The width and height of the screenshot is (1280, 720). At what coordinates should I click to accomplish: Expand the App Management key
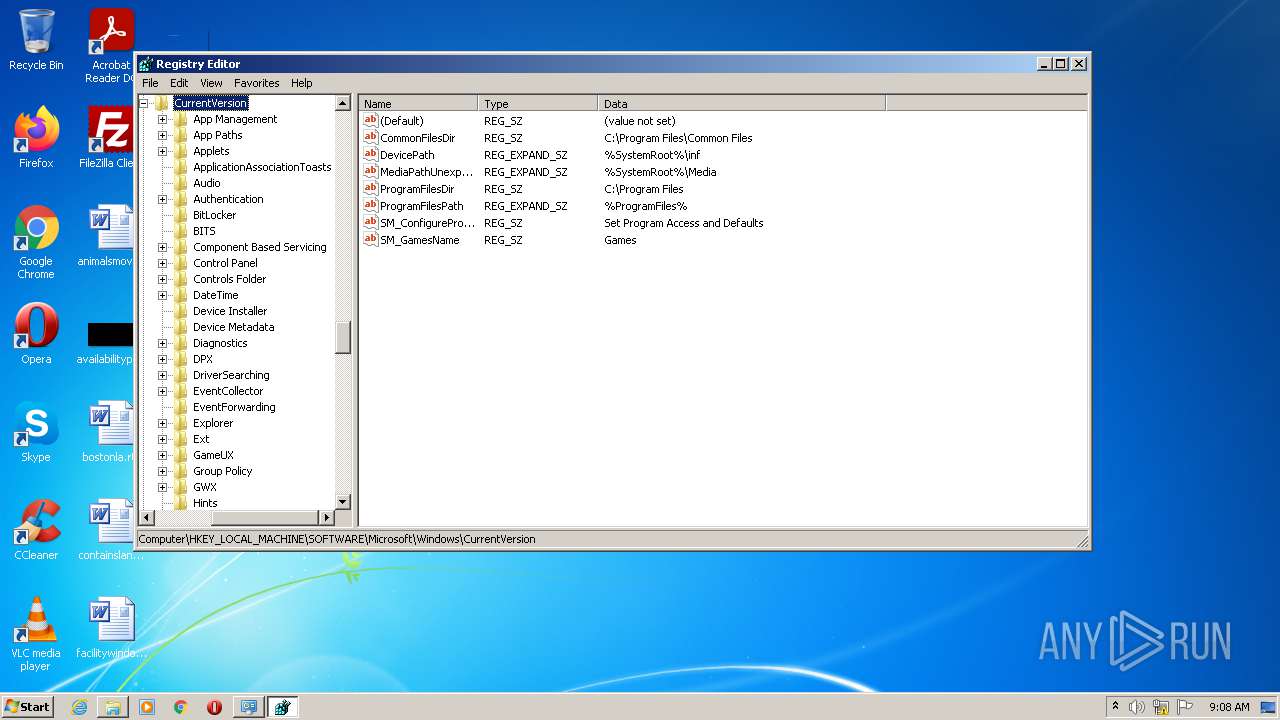point(162,119)
